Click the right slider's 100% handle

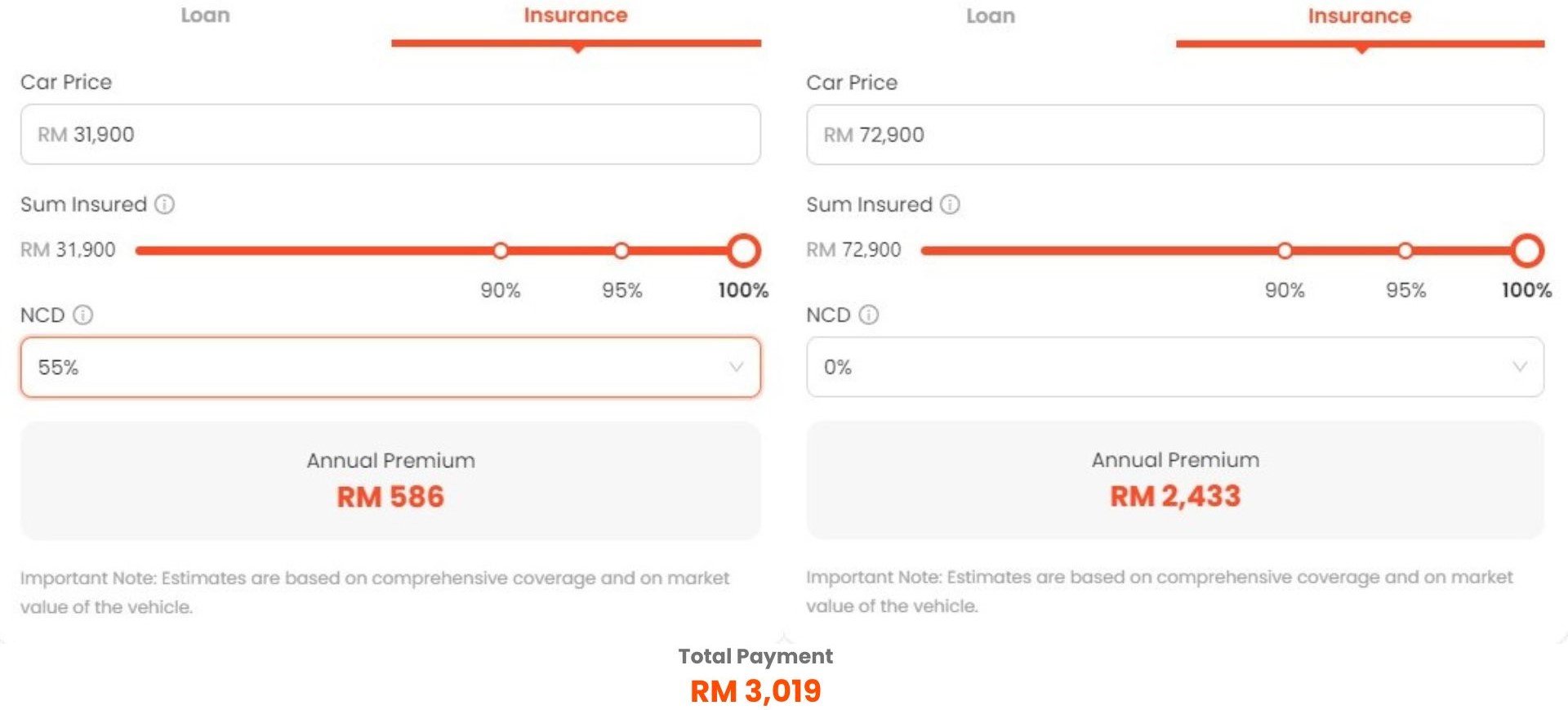coord(1526,251)
